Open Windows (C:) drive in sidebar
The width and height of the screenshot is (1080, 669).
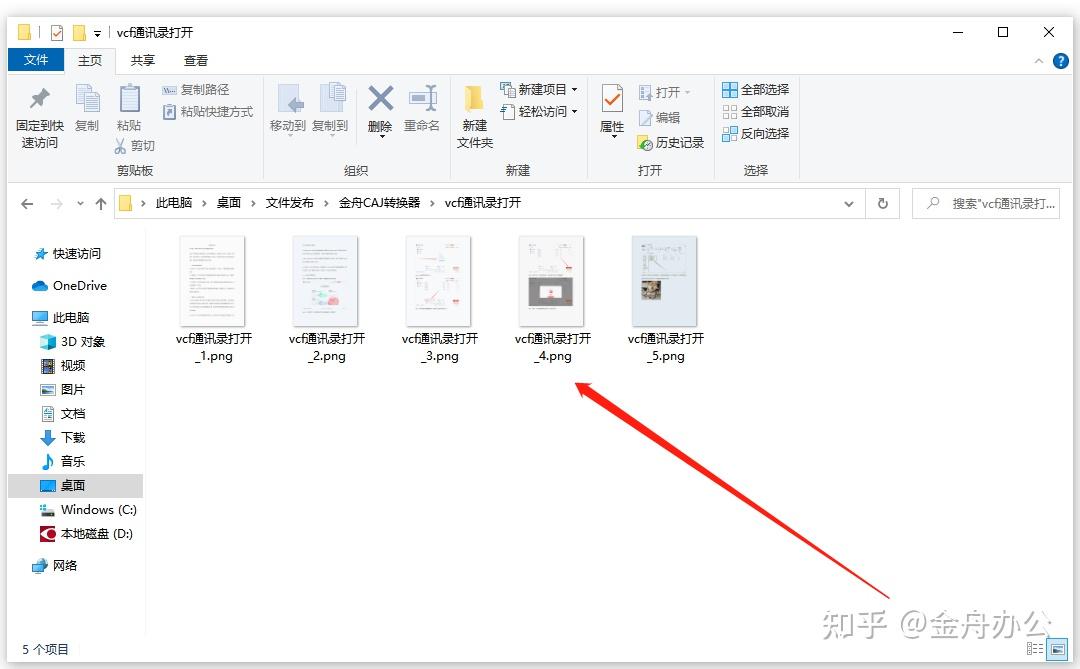tap(88, 510)
